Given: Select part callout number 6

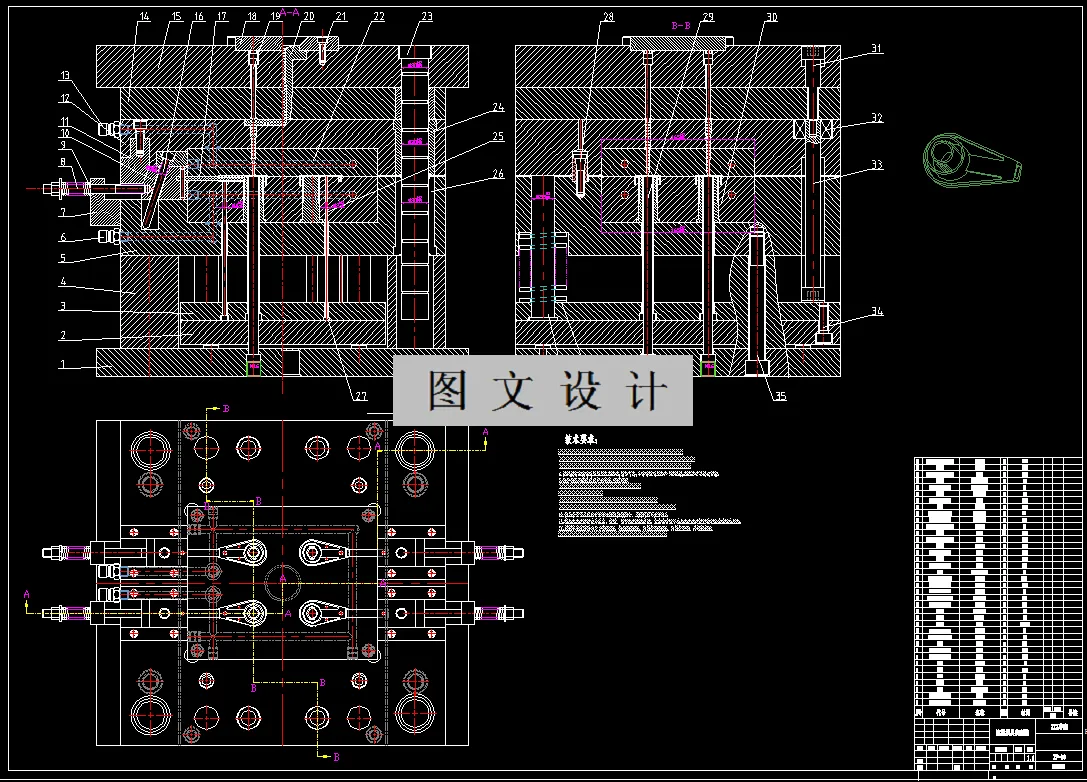Looking at the screenshot, I should (x=63, y=237).
